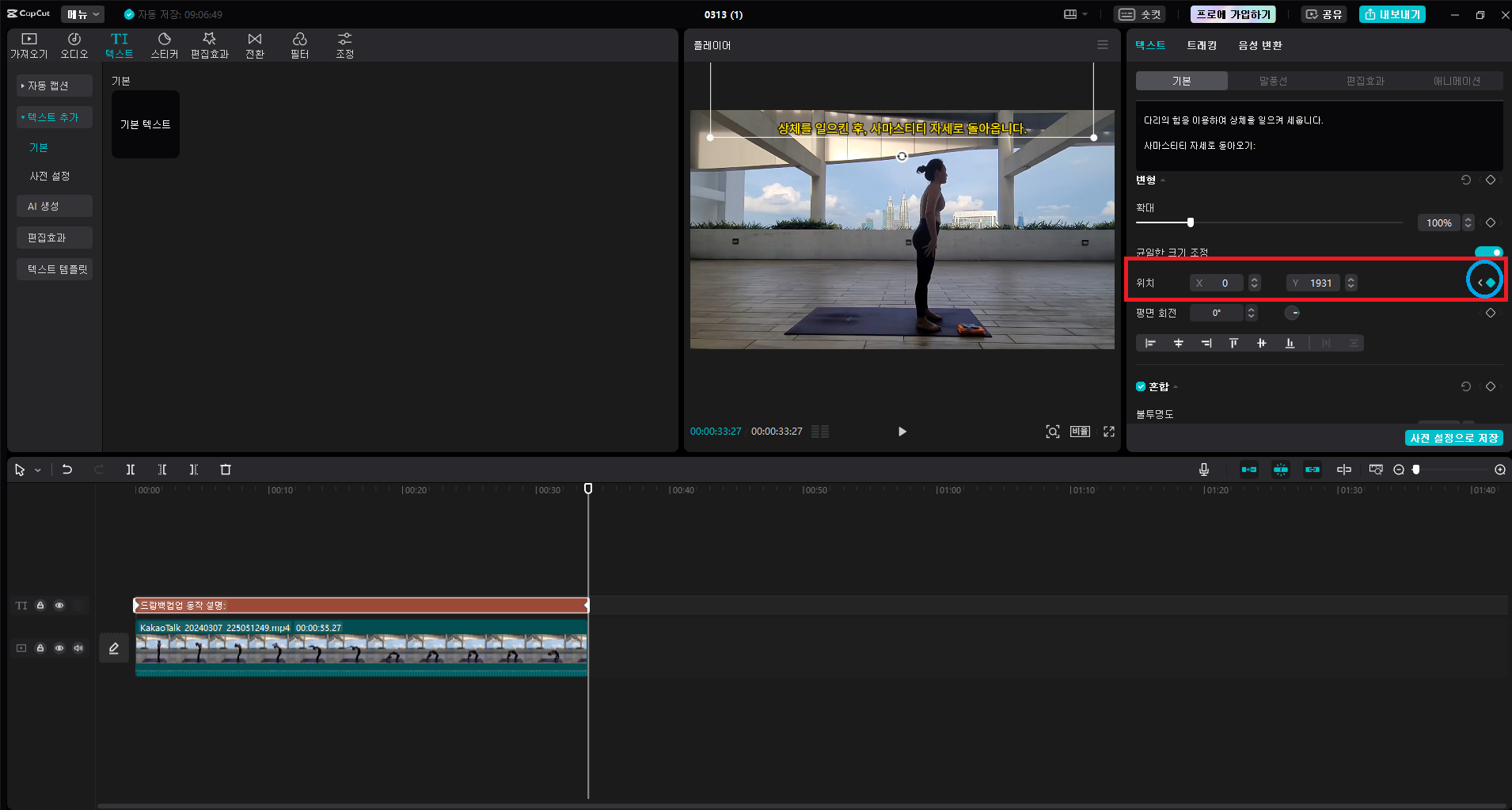1512x810 pixels.
Task: Switch to the 음성 변환 tab
Action: 1260,45
